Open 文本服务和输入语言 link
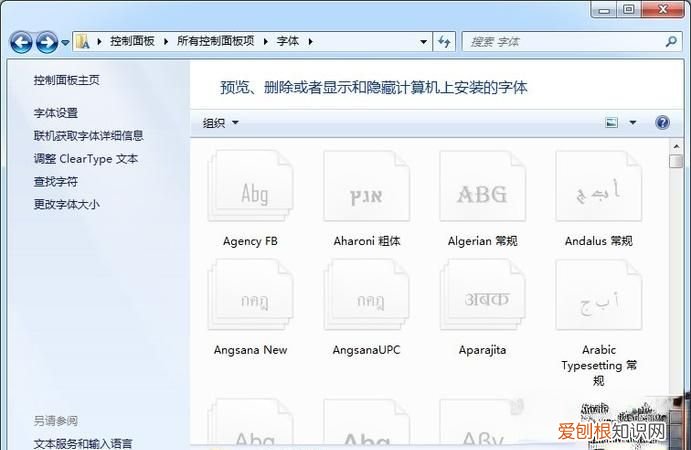The height and width of the screenshot is (450, 691). pyautogui.click(x=83, y=443)
